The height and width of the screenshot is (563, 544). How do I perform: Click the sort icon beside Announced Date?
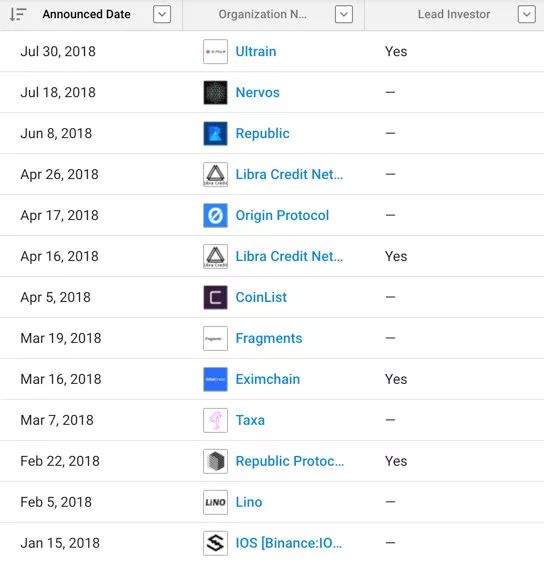point(18,15)
